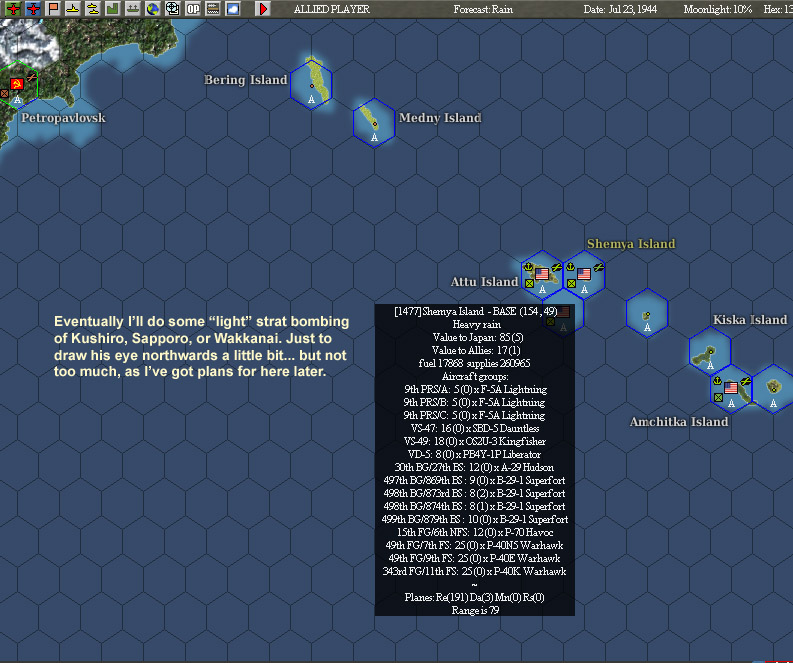The height and width of the screenshot is (663, 793).
Task: Click the globe toolbar icon
Action: pyautogui.click(x=152, y=9)
